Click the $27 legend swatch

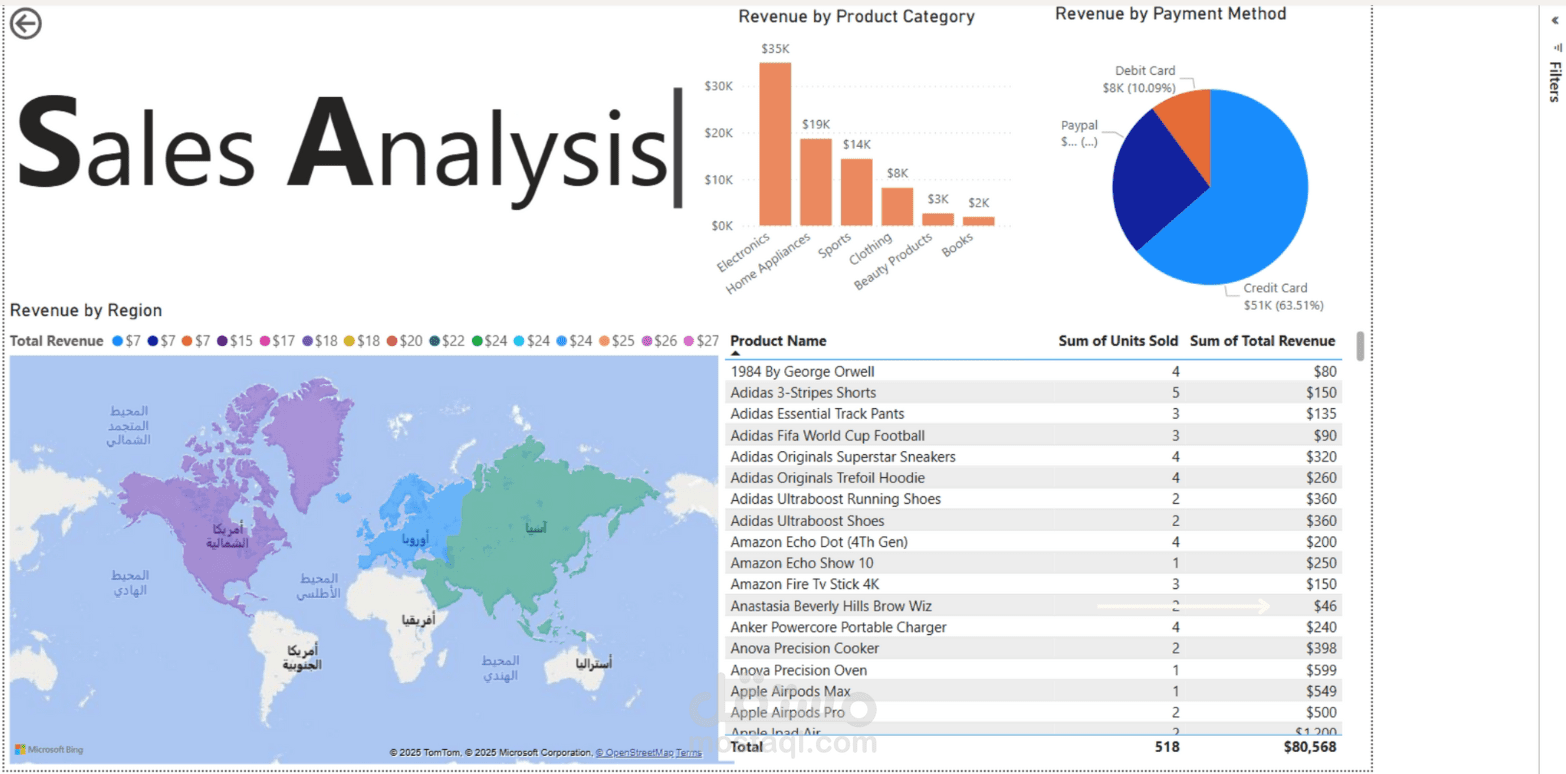689,341
